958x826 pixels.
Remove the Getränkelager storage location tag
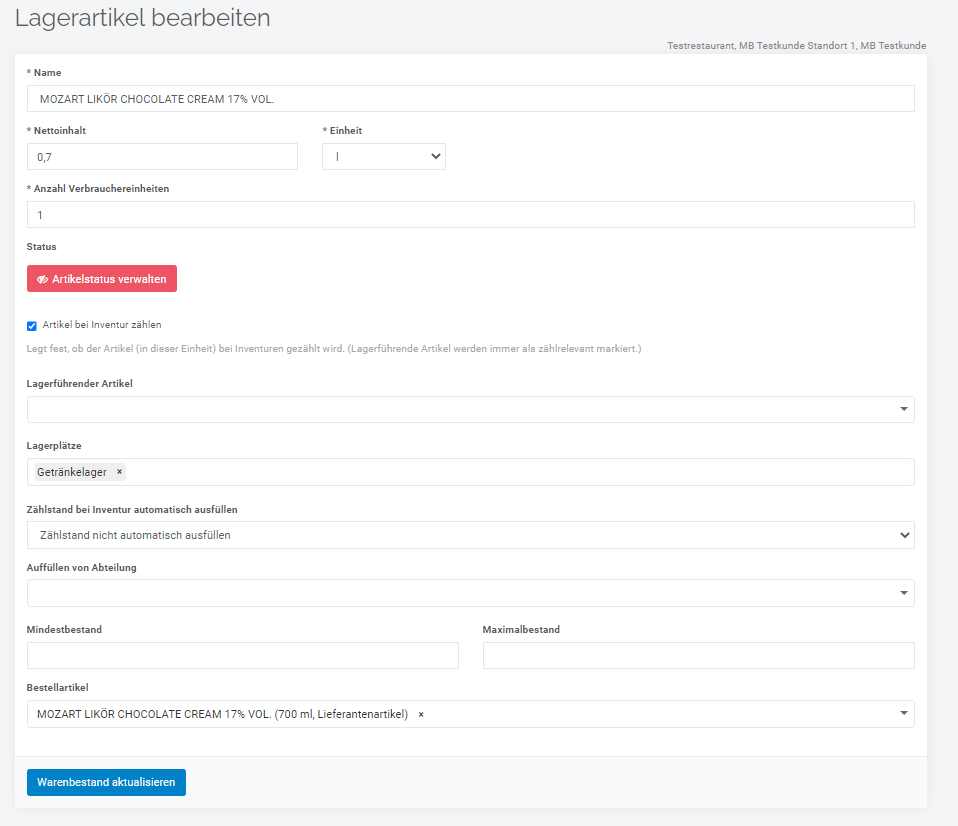[119, 472]
